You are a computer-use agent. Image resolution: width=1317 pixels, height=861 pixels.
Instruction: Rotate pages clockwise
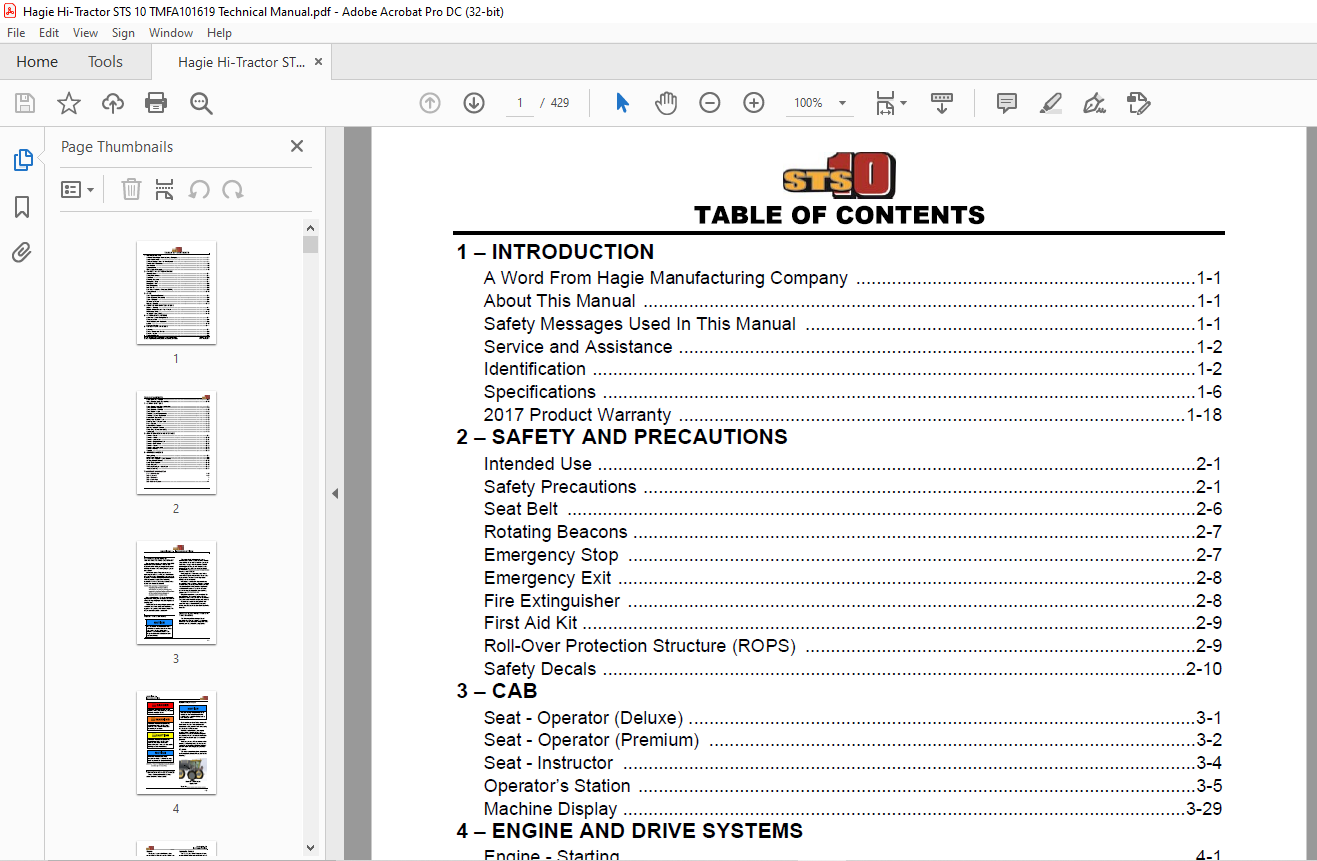(x=233, y=189)
